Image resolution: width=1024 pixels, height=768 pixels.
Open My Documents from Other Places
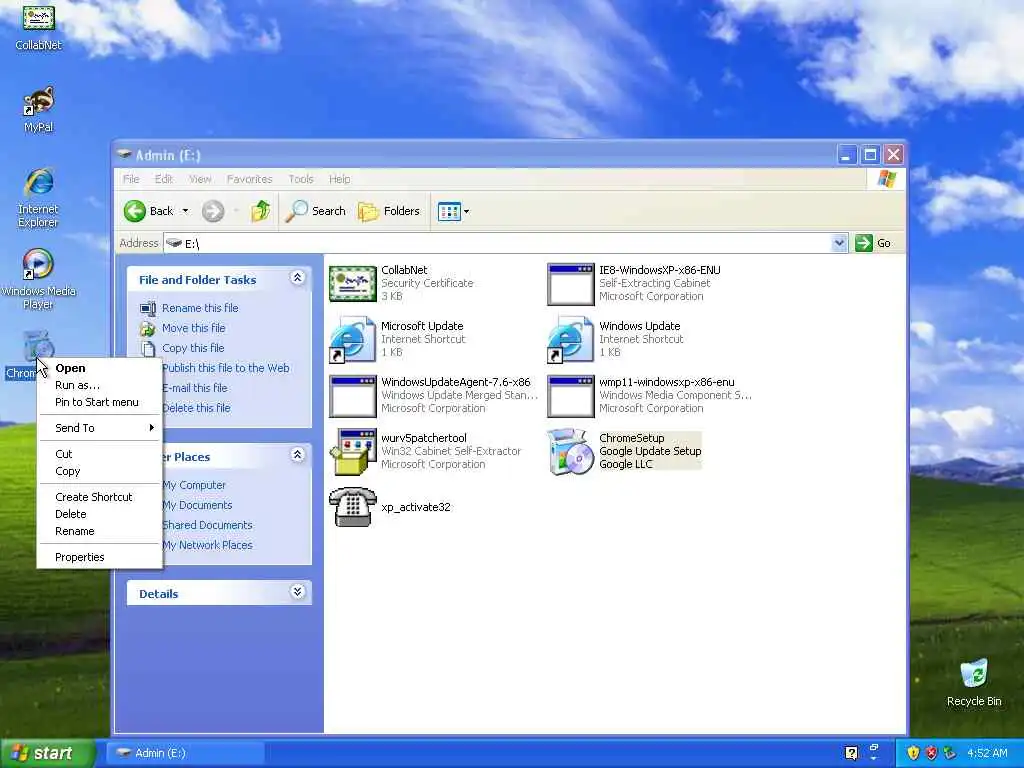point(197,505)
